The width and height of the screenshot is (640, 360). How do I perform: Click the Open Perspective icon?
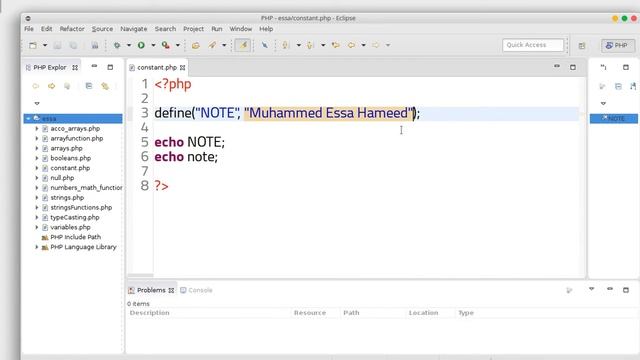pos(582,46)
